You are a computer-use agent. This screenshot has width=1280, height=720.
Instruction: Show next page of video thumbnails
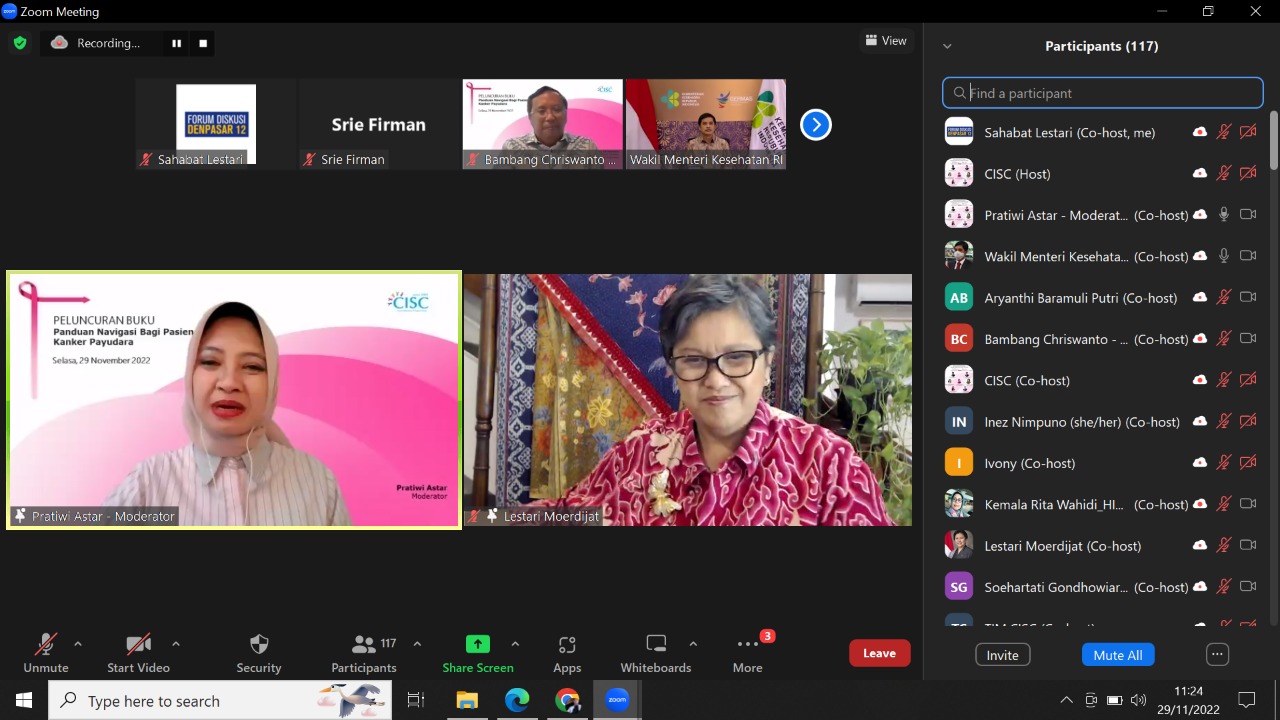click(x=816, y=125)
